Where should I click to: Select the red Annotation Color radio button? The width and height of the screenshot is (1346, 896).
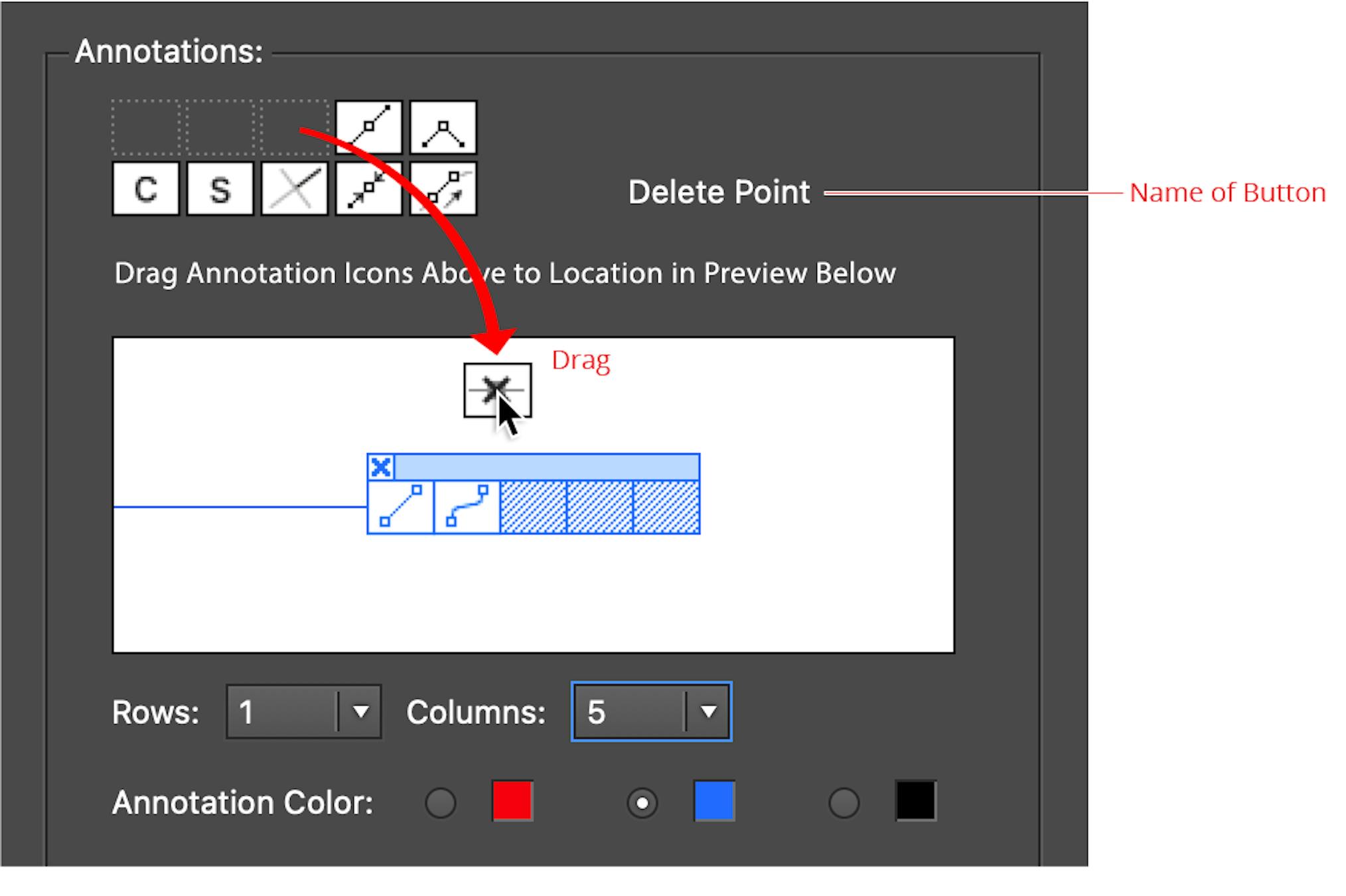(441, 802)
